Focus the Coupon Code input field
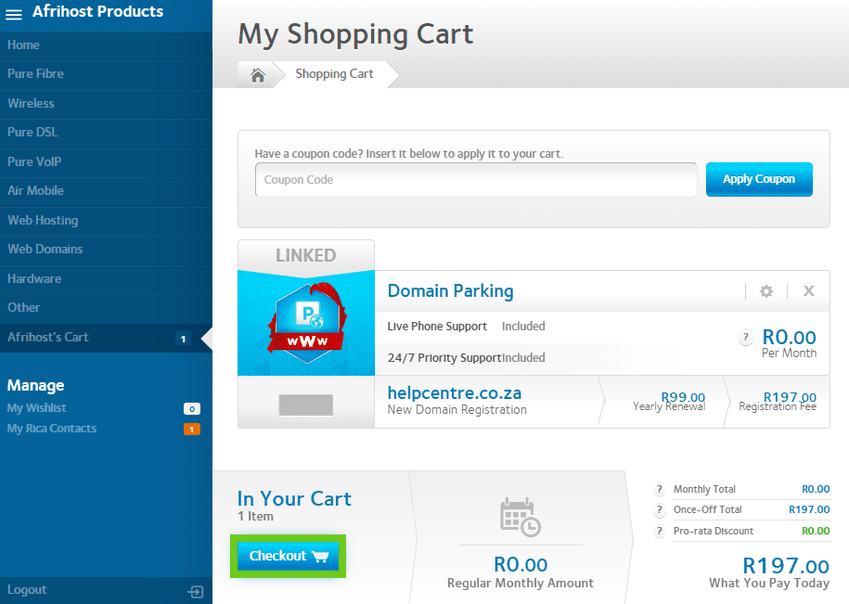Image resolution: width=849 pixels, height=604 pixels. coord(475,180)
